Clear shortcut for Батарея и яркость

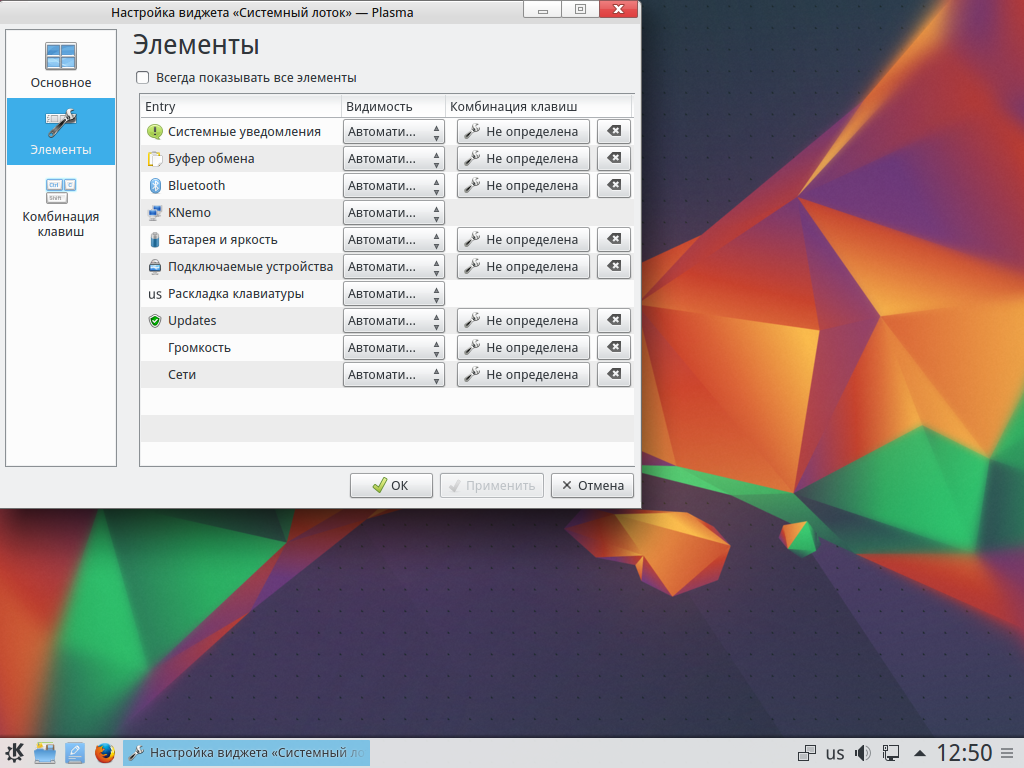click(614, 240)
